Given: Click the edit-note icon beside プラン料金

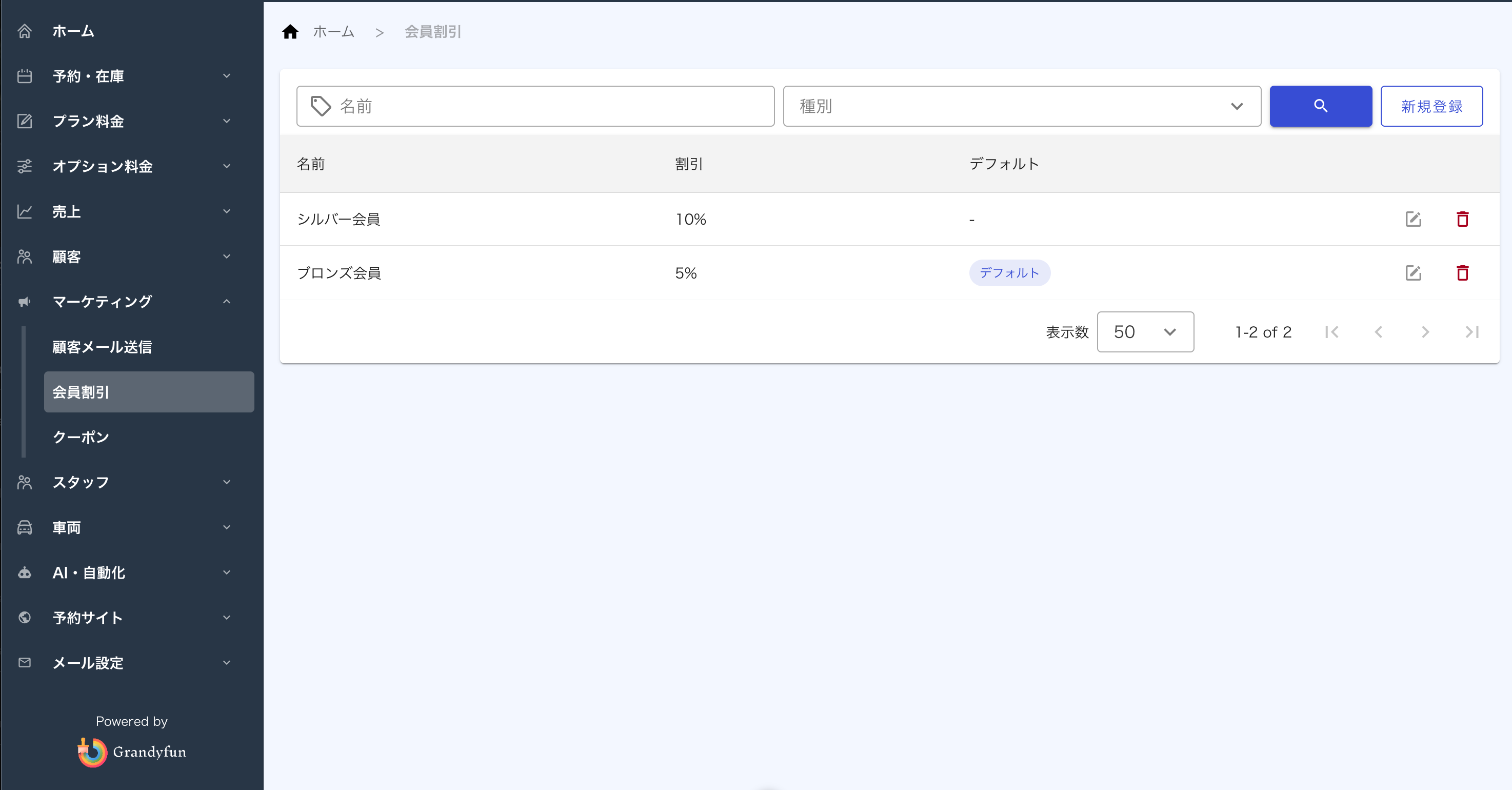Looking at the screenshot, I should click(x=25, y=121).
